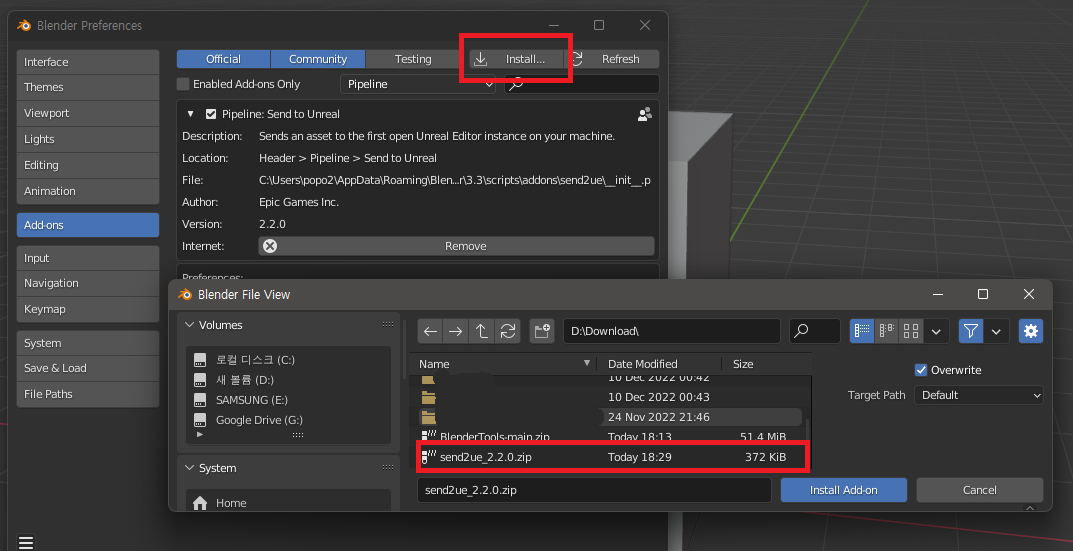Open the Lights preferences tab
1073x551 pixels.
pyautogui.click(x=88, y=139)
